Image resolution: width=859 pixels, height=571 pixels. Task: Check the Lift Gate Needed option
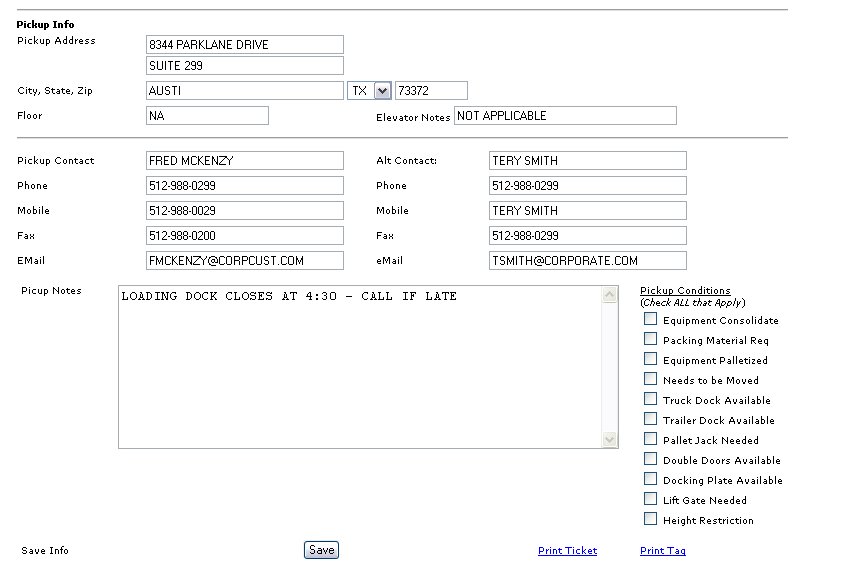(x=651, y=499)
